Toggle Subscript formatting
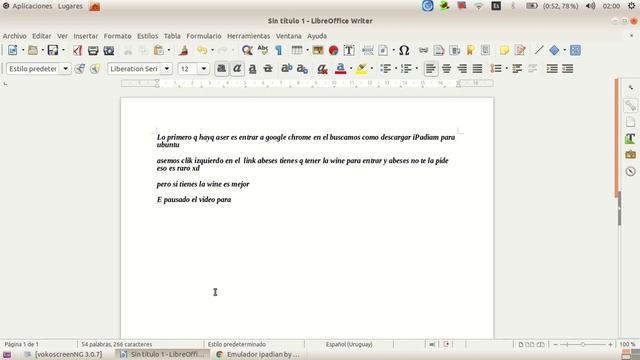This screenshot has width=640, height=360. pos(302,69)
